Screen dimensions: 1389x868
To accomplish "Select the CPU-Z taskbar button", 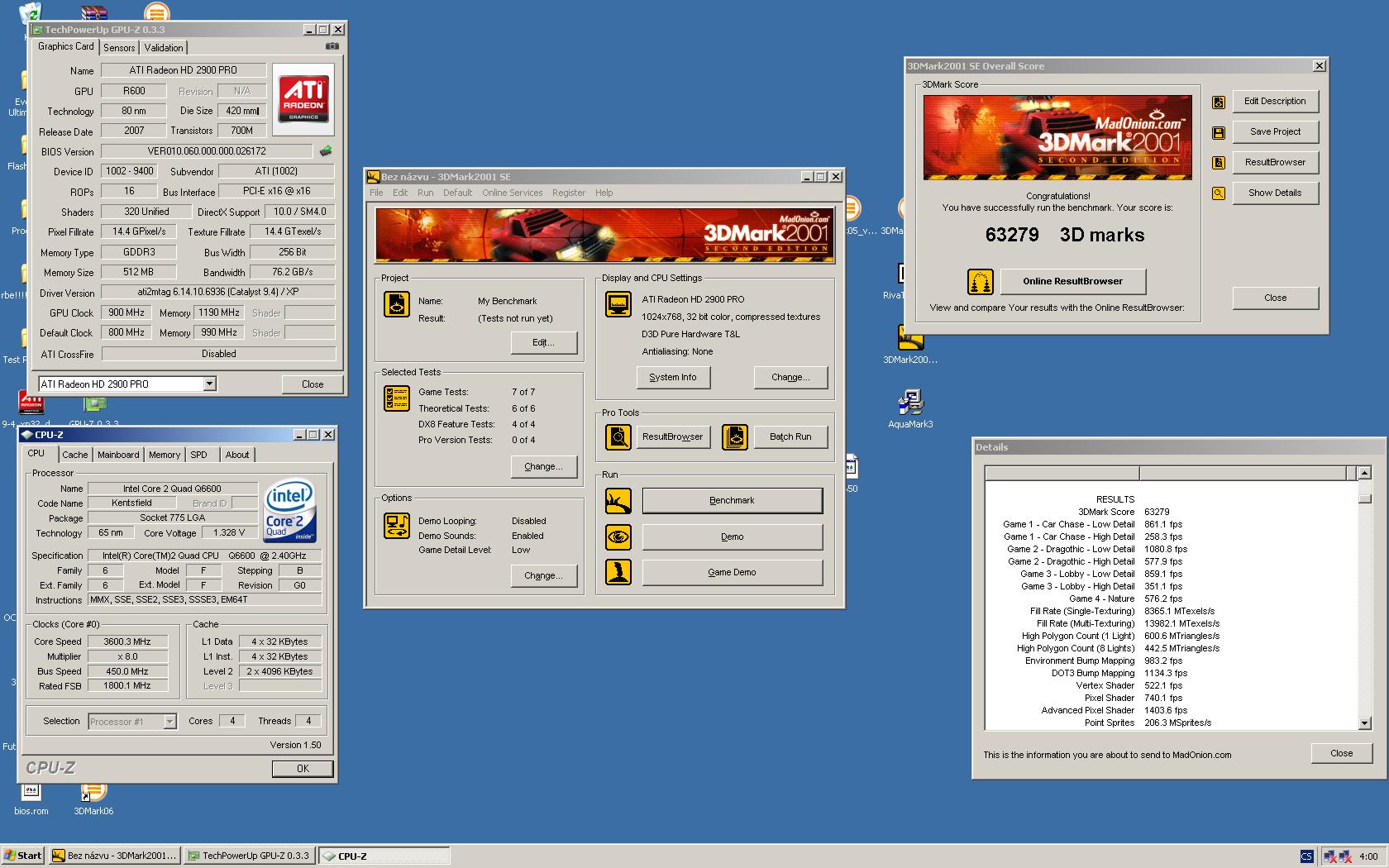I will click(384, 856).
